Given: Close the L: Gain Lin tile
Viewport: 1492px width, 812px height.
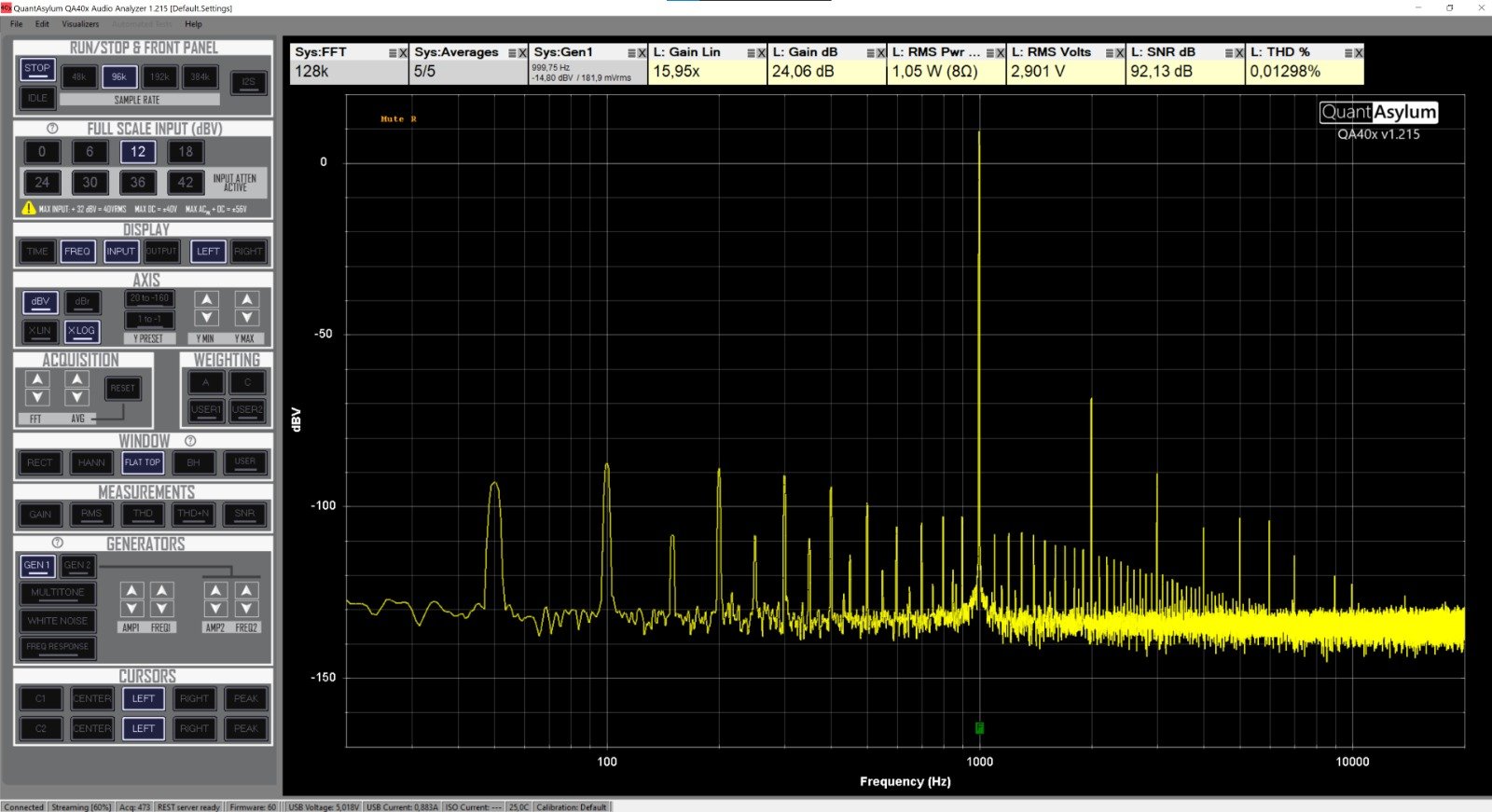Looking at the screenshot, I should tap(761, 53).
